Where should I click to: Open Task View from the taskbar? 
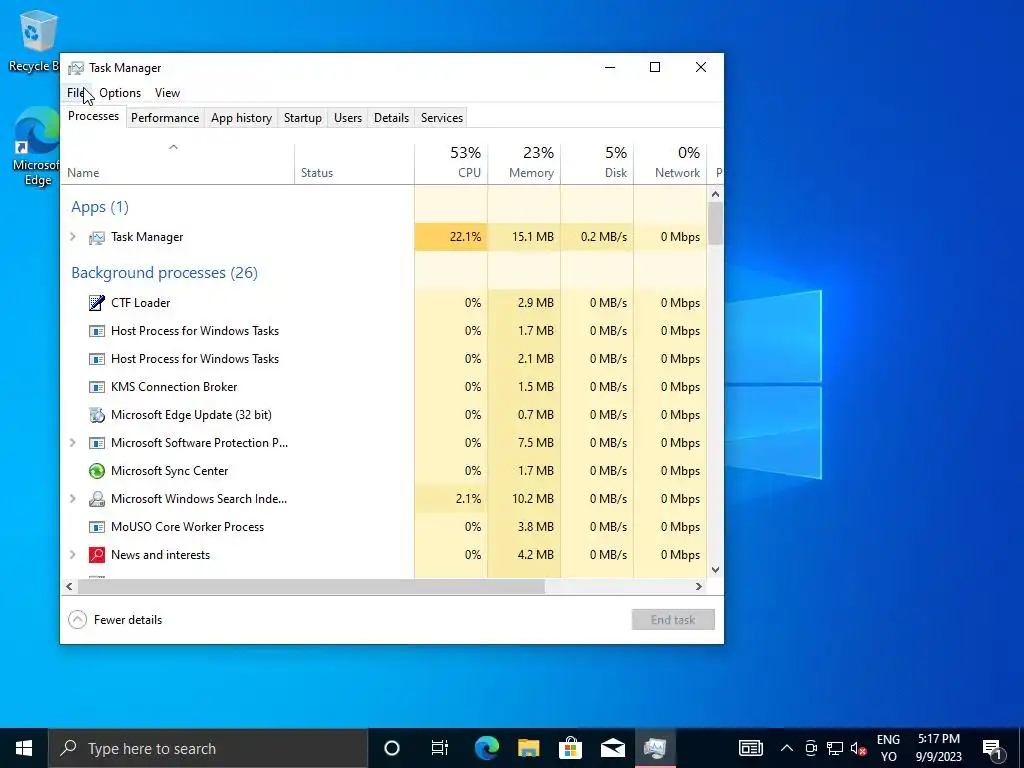tap(440, 748)
